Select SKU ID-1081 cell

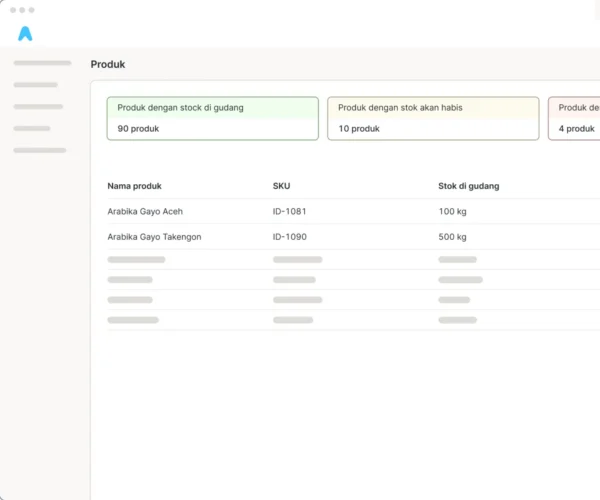(x=289, y=211)
